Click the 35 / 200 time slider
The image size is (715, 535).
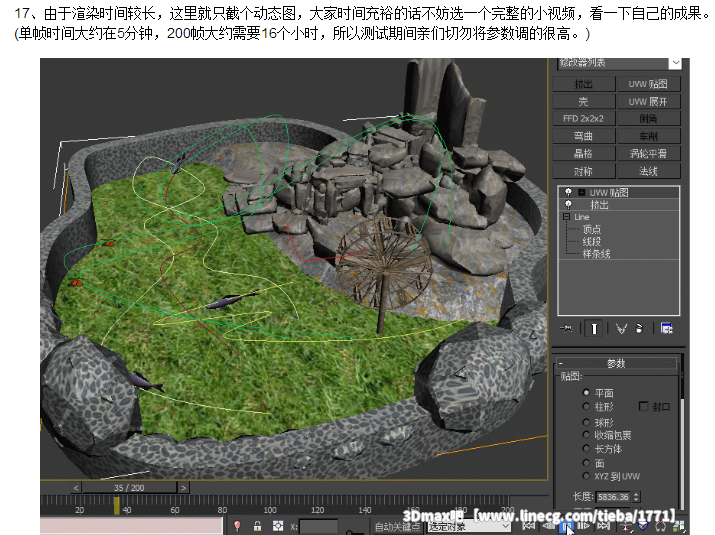click(128, 487)
